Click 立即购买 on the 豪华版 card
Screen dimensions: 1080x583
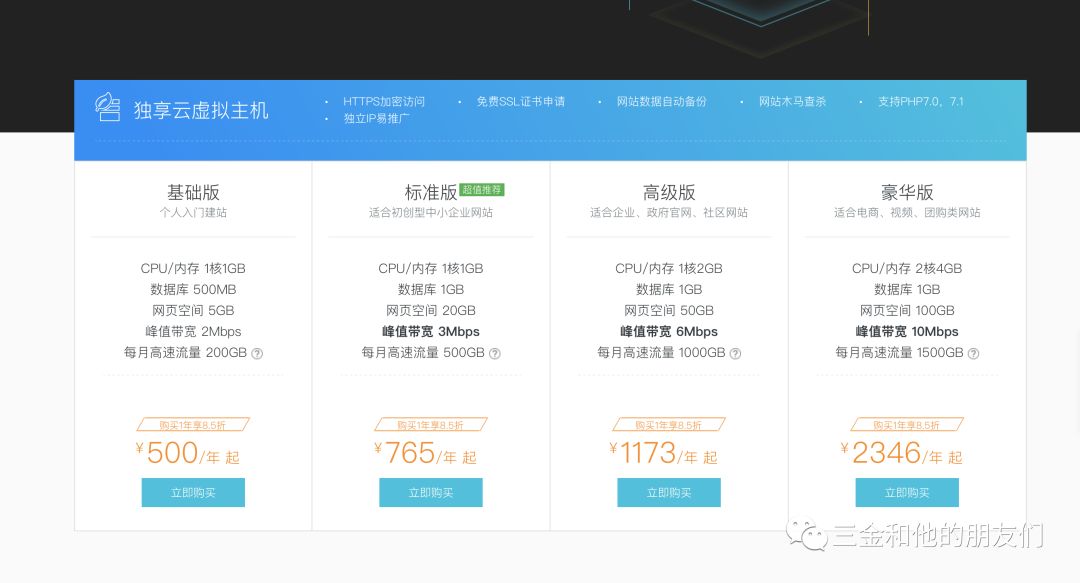(x=906, y=492)
